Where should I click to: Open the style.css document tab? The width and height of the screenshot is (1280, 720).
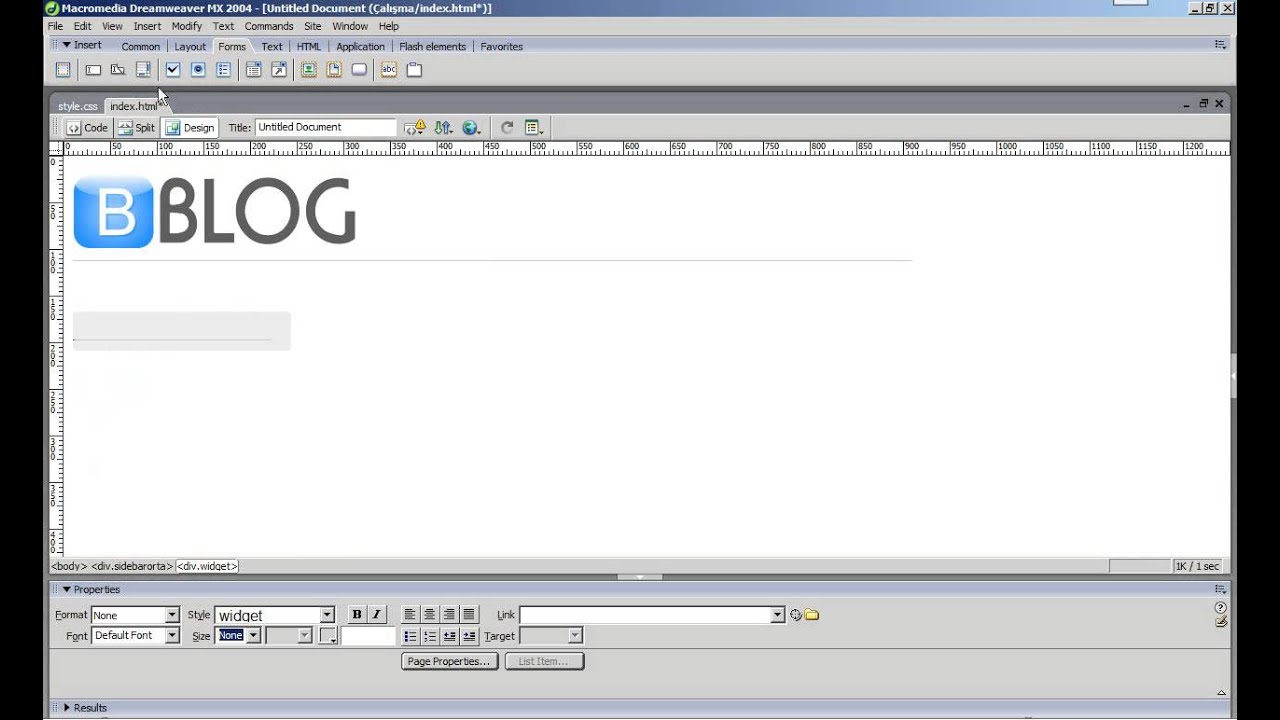77,106
